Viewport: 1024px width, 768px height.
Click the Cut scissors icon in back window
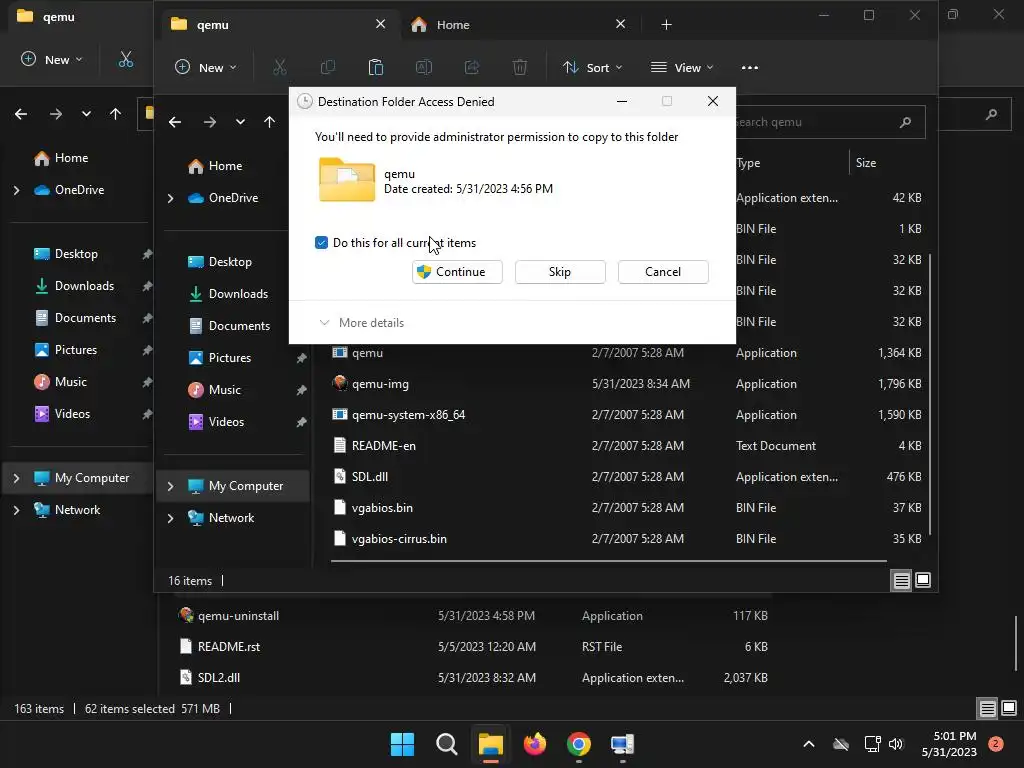[125, 59]
